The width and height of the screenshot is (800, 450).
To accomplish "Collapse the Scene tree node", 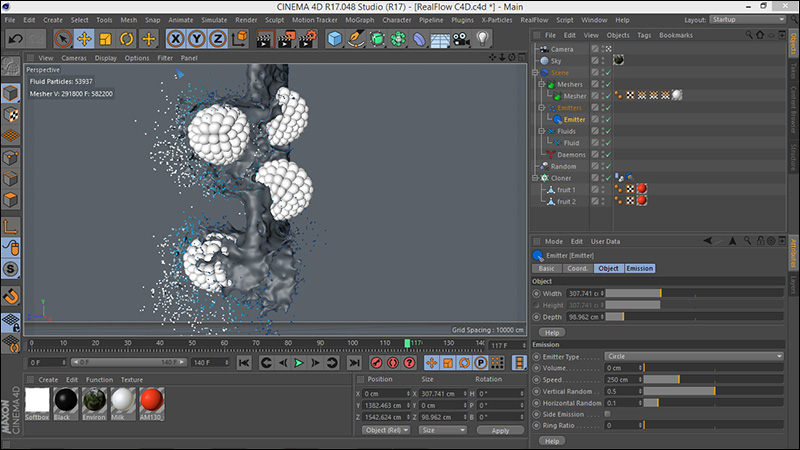I will pyautogui.click(x=535, y=72).
